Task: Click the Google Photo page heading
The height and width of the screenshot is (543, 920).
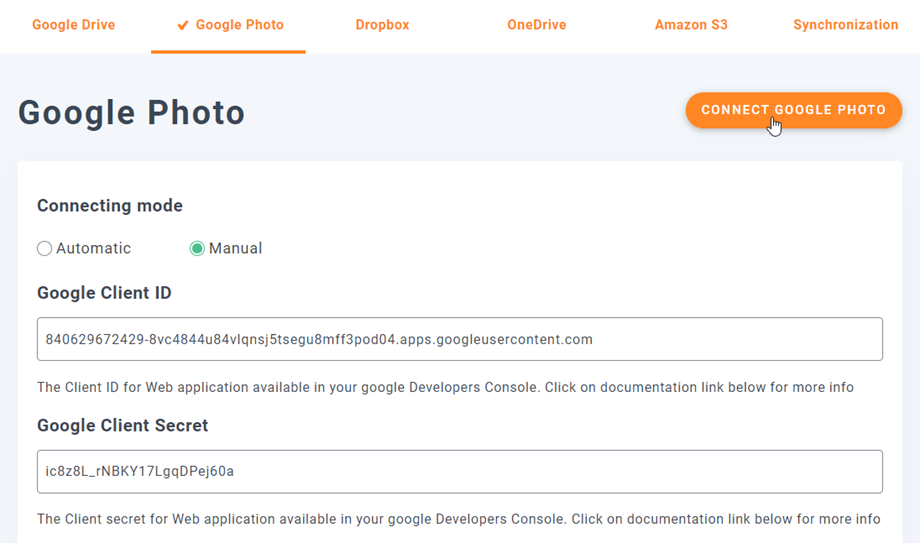Action: tap(132, 113)
